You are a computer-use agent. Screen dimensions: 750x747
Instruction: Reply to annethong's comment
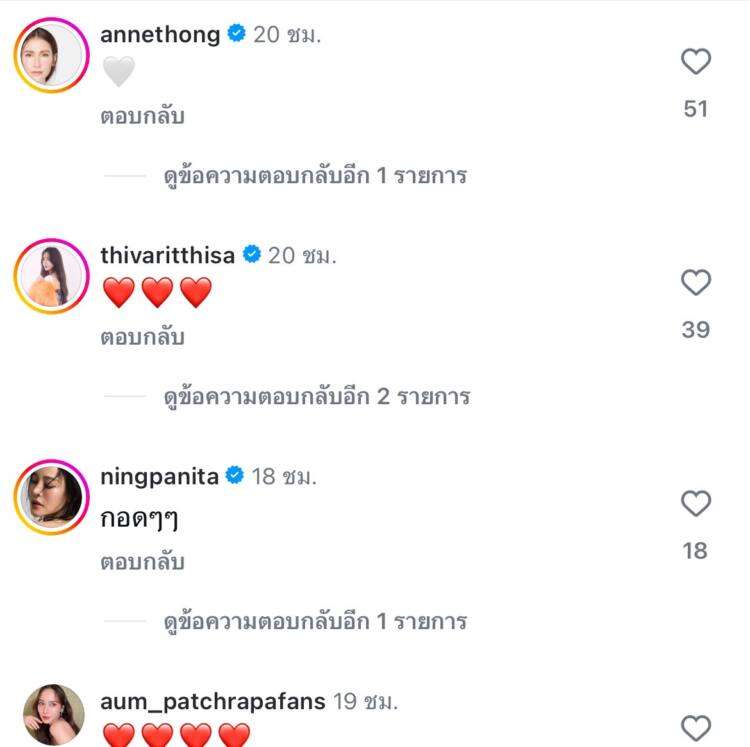pyautogui.click(x=143, y=116)
